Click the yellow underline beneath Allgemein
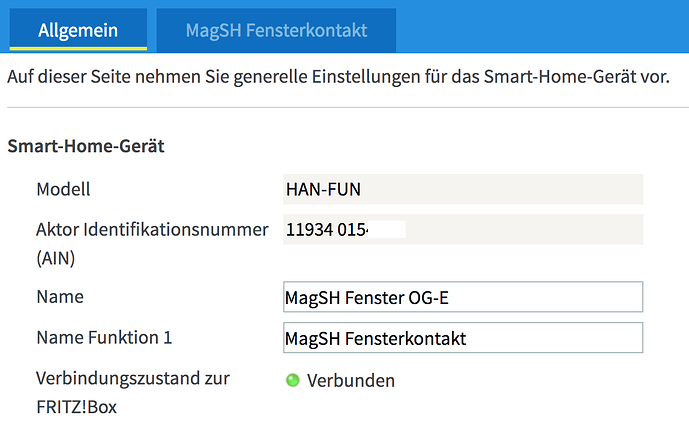This screenshot has width=689, height=433. pos(78,49)
